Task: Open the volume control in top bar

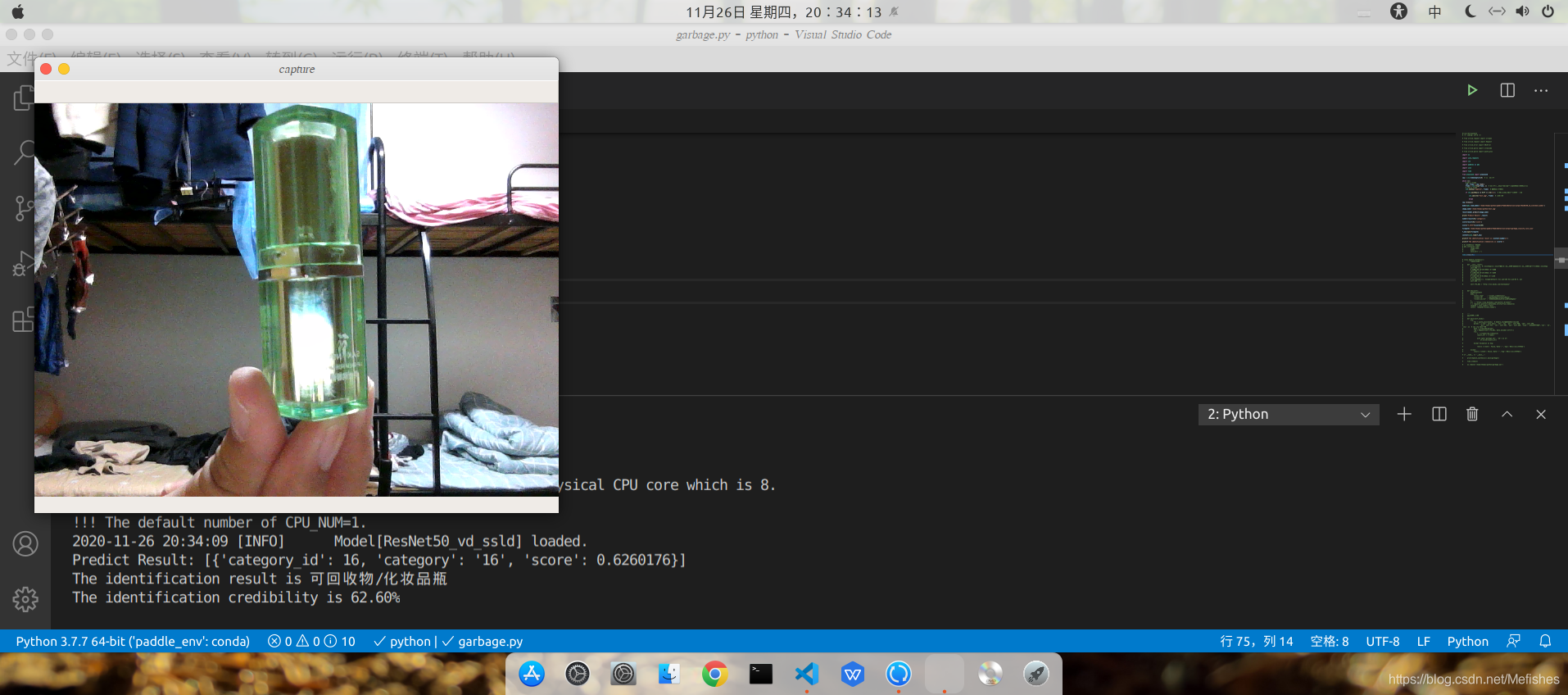Action: (1522, 11)
